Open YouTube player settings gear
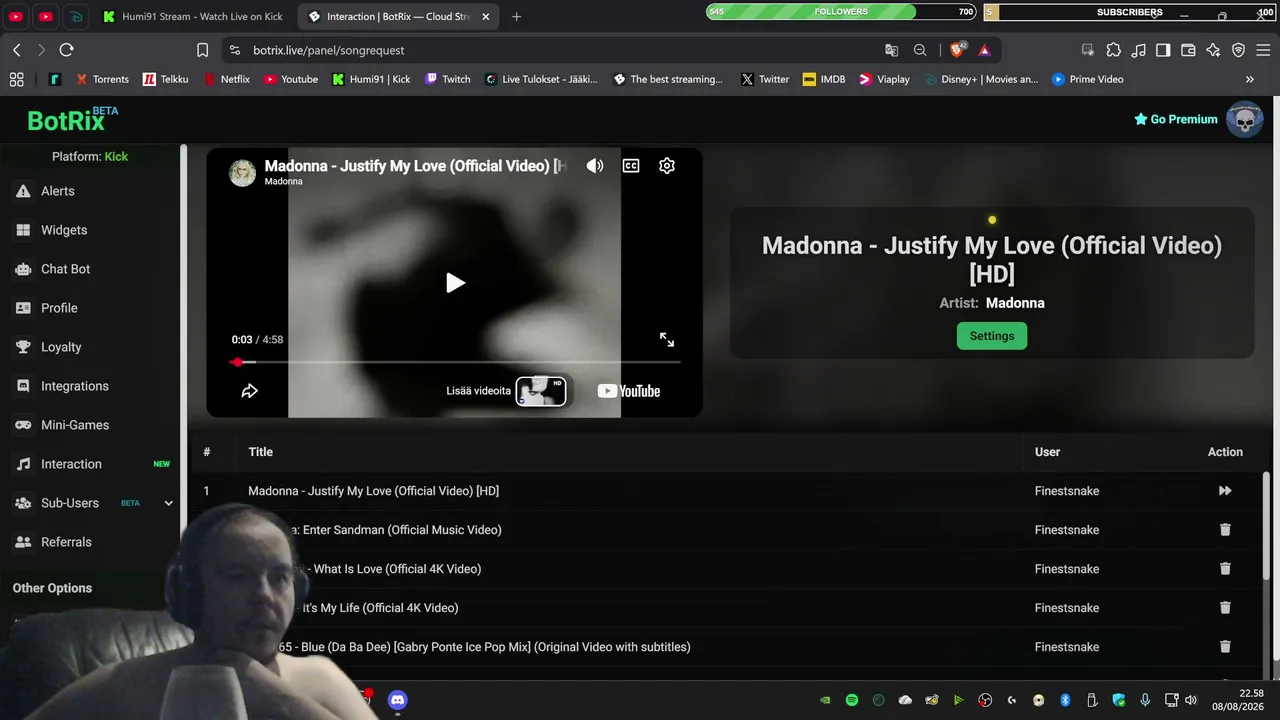Image resolution: width=1280 pixels, height=720 pixels. (667, 166)
